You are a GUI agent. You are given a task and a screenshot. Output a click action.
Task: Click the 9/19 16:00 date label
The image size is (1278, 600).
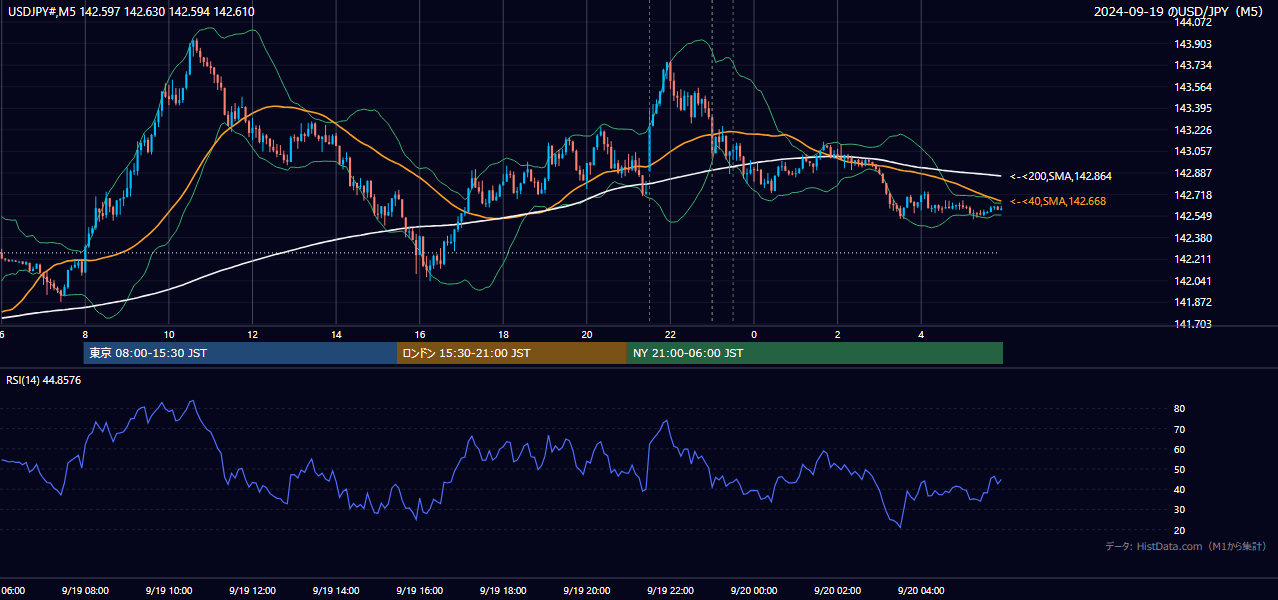coord(420,591)
